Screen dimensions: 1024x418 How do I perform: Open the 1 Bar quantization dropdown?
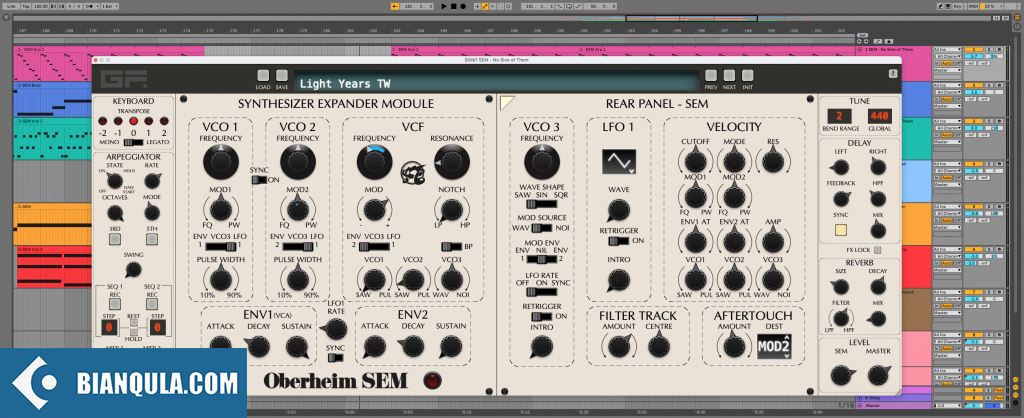pos(108,6)
